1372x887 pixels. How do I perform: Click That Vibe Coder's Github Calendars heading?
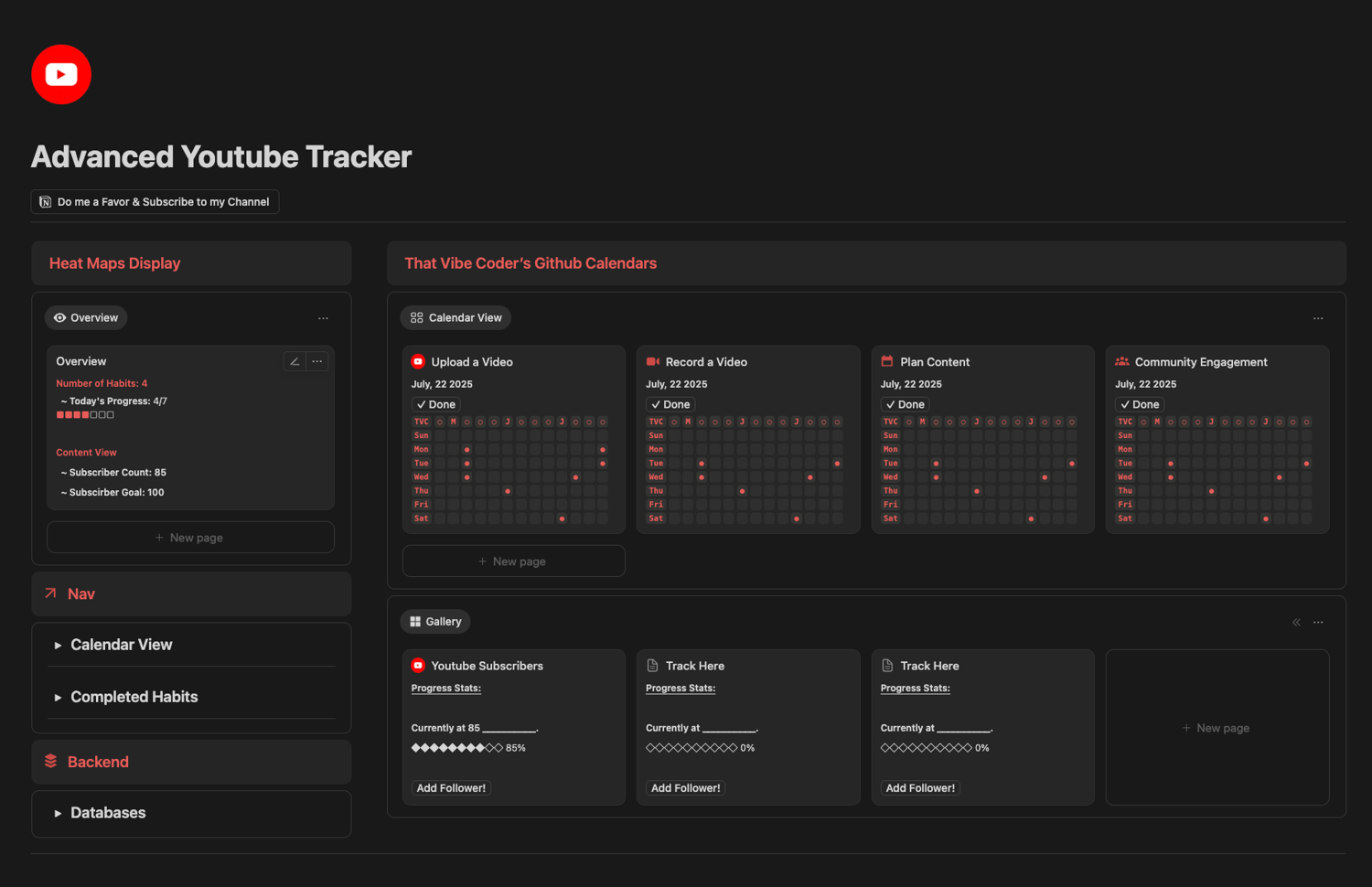[x=531, y=263]
